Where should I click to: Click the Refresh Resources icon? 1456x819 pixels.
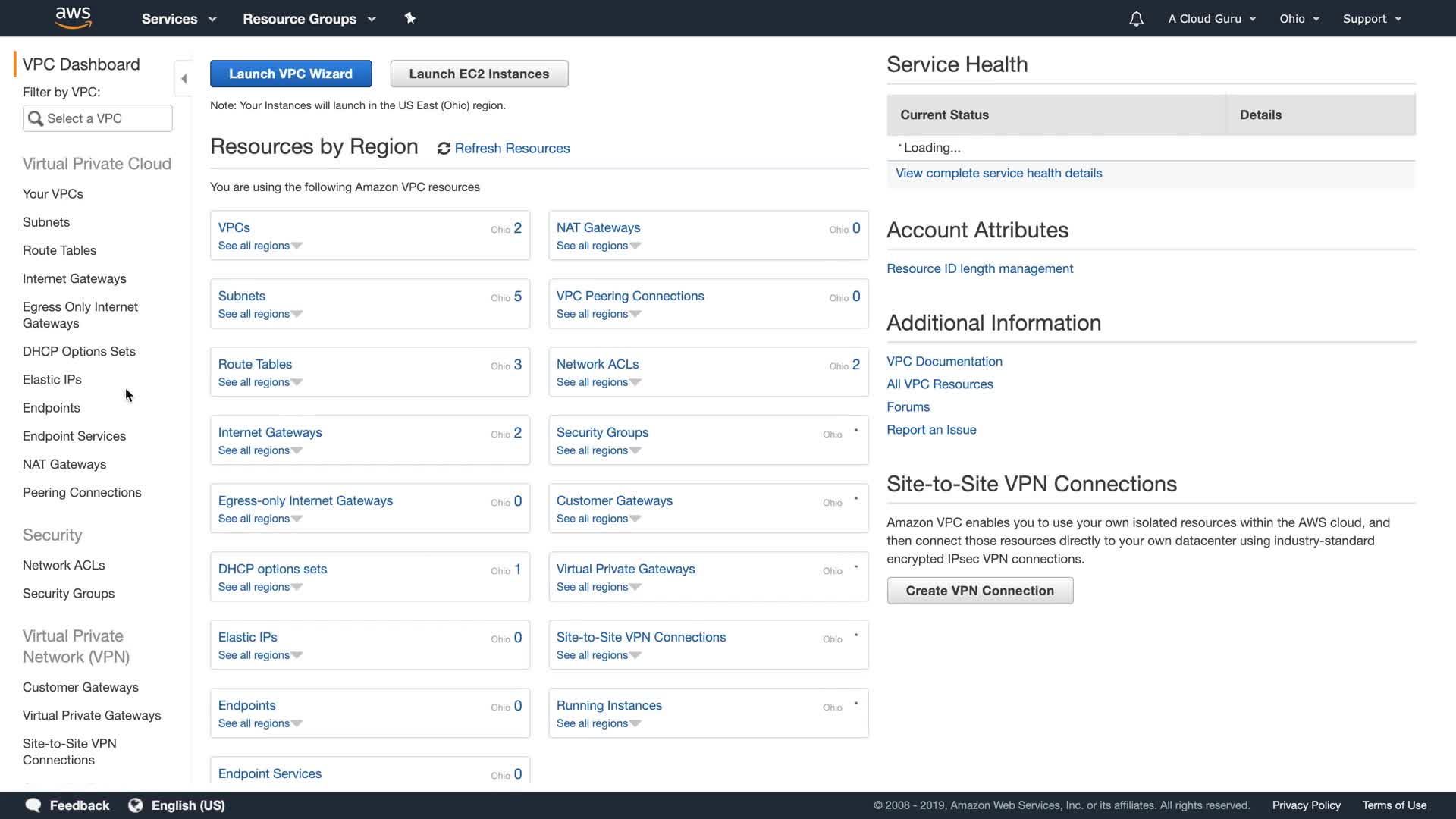[444, 149]
